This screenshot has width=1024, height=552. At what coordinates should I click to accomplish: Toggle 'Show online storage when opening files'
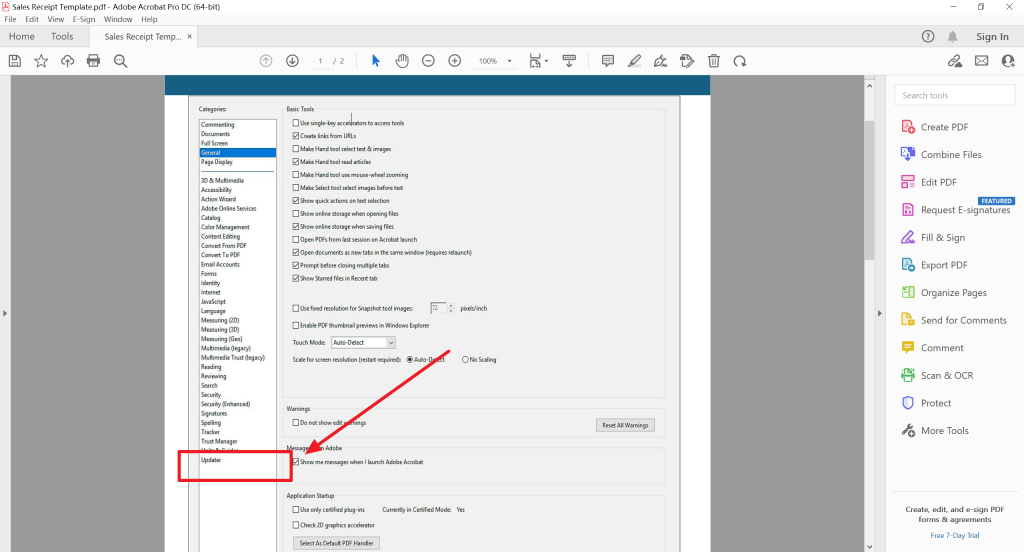tap(296, 214)
